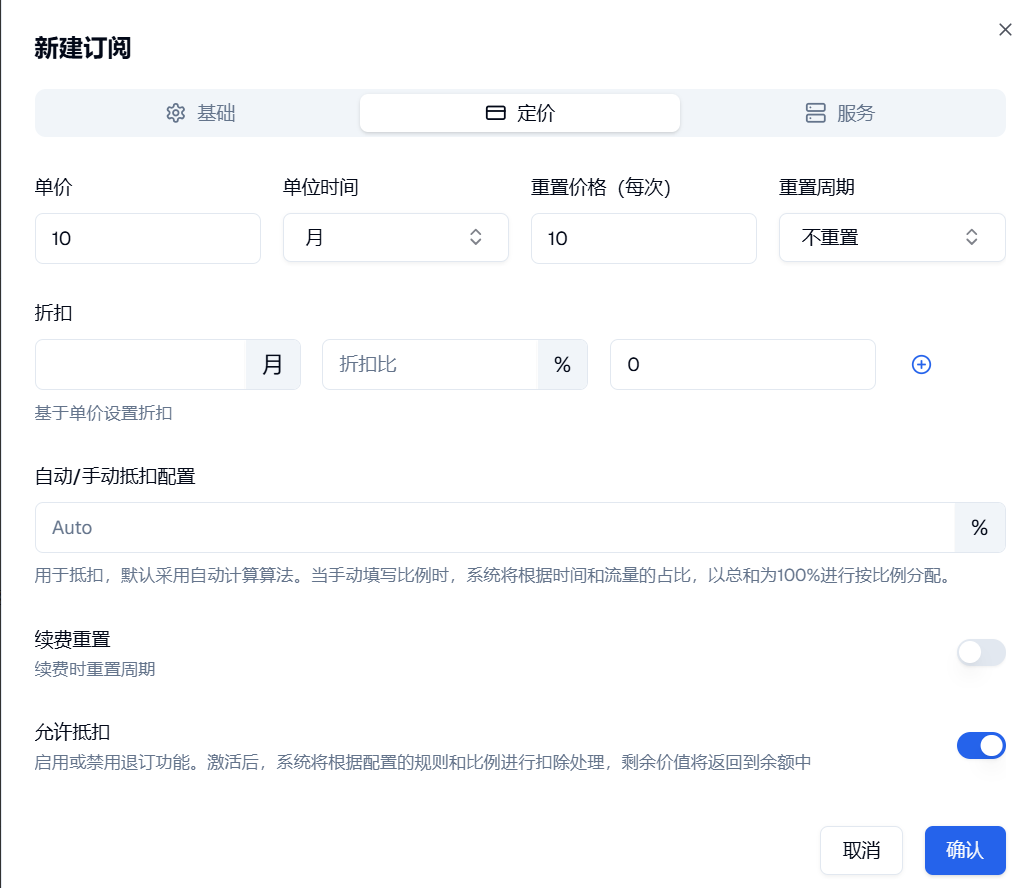Select the 定价 tab
Screen dimensions: 1020x888
(520, 113)
